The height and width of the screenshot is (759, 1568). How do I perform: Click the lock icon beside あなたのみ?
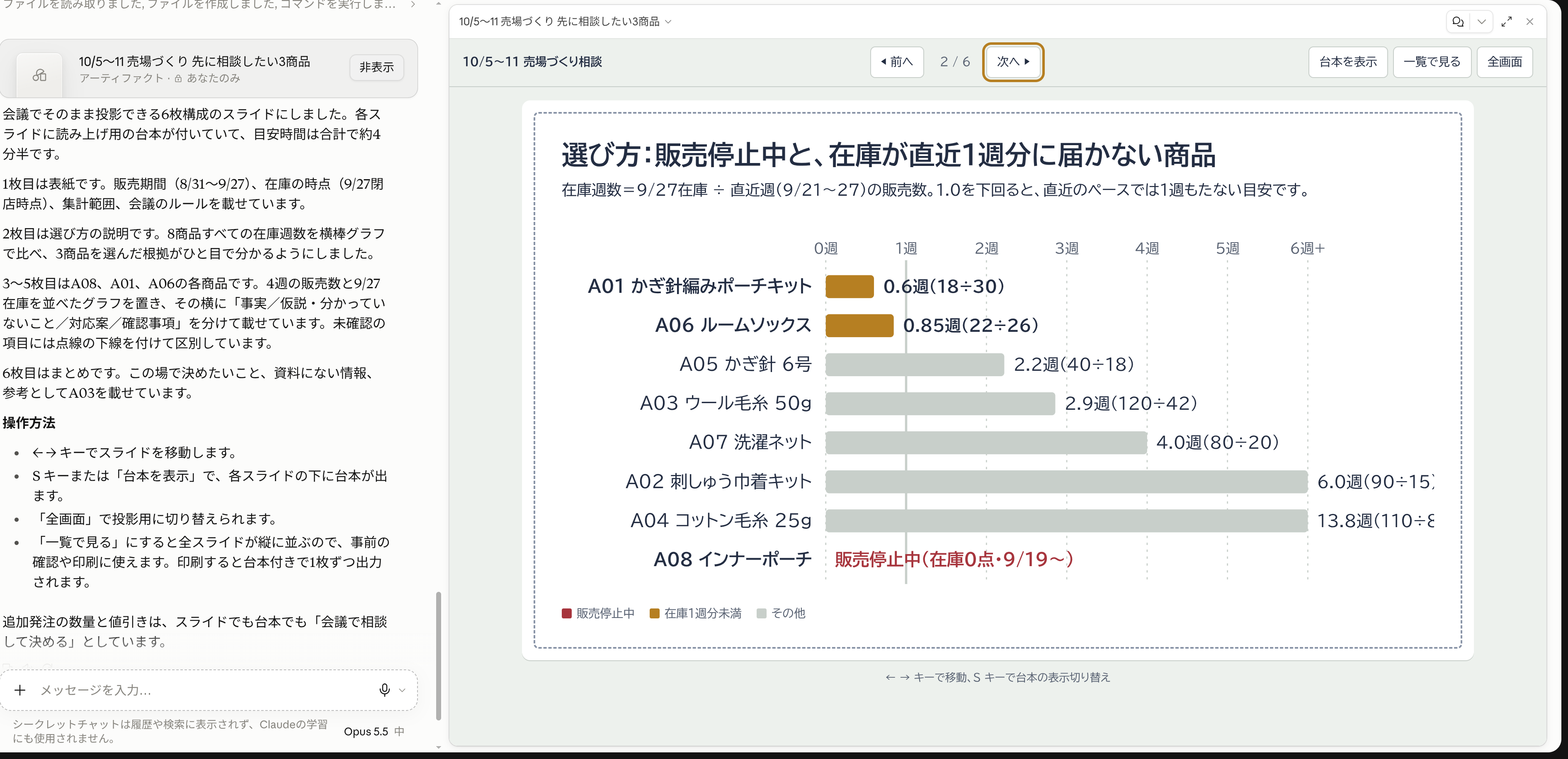(178, 78)
